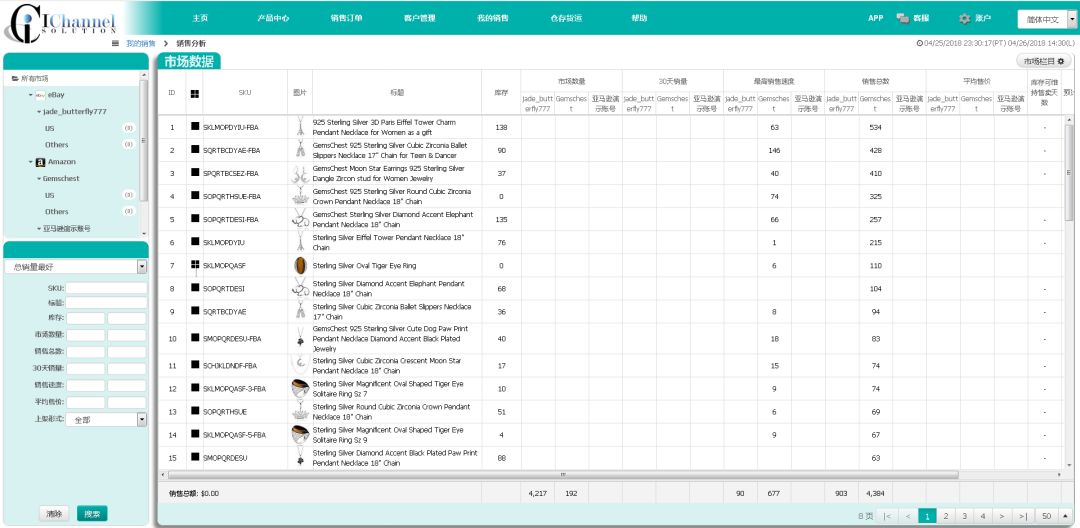The height and width of the screenshot is (528, 1080).
Task: Collapse the jade_butterfly777 tree node
Action: (x=39, y=112)
